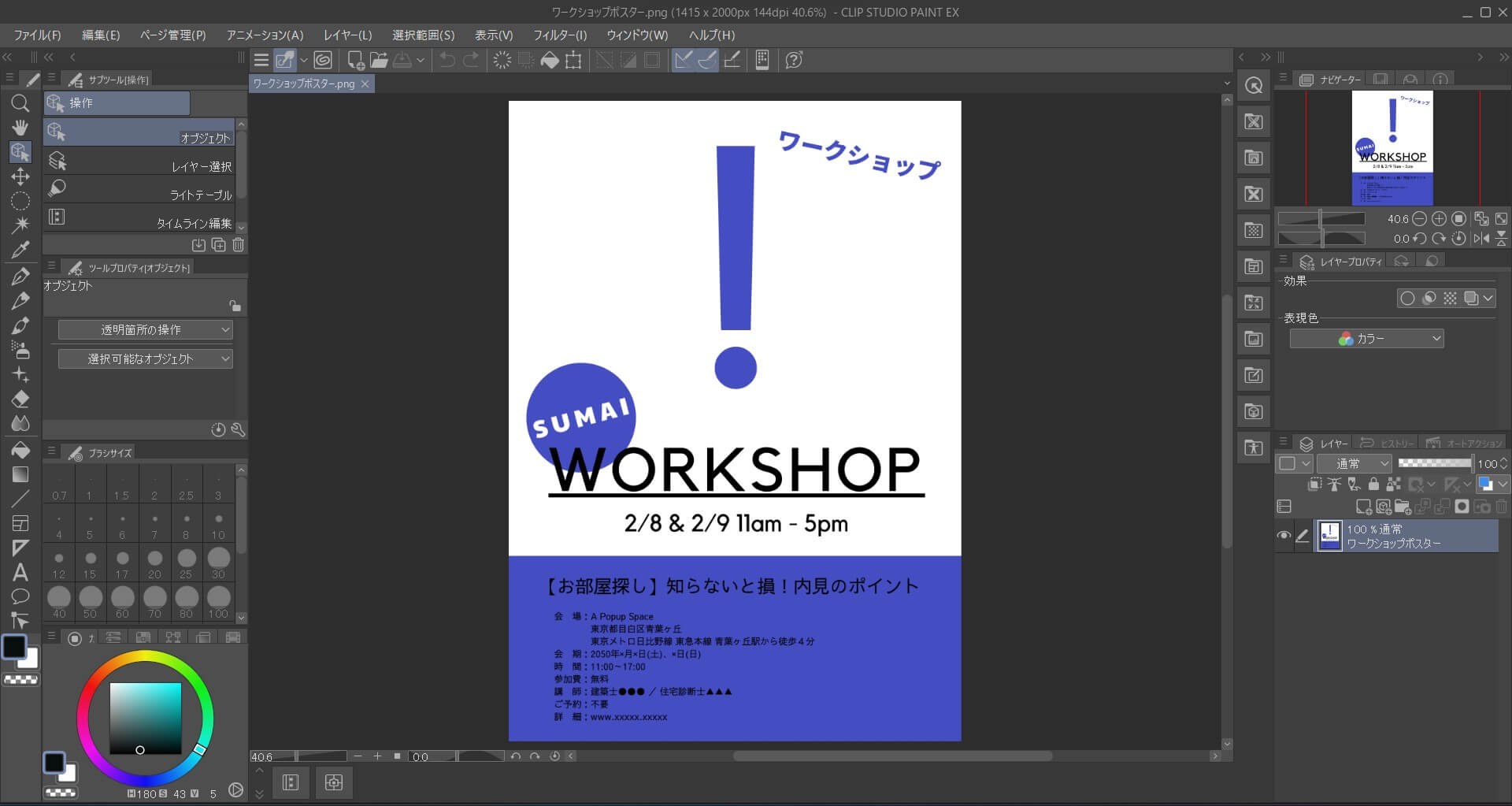Toggle Snap to Special Ruler in command bar
Image resolution: width=1512 pixels, height=806 pixels.
click(x=707, y=60)
